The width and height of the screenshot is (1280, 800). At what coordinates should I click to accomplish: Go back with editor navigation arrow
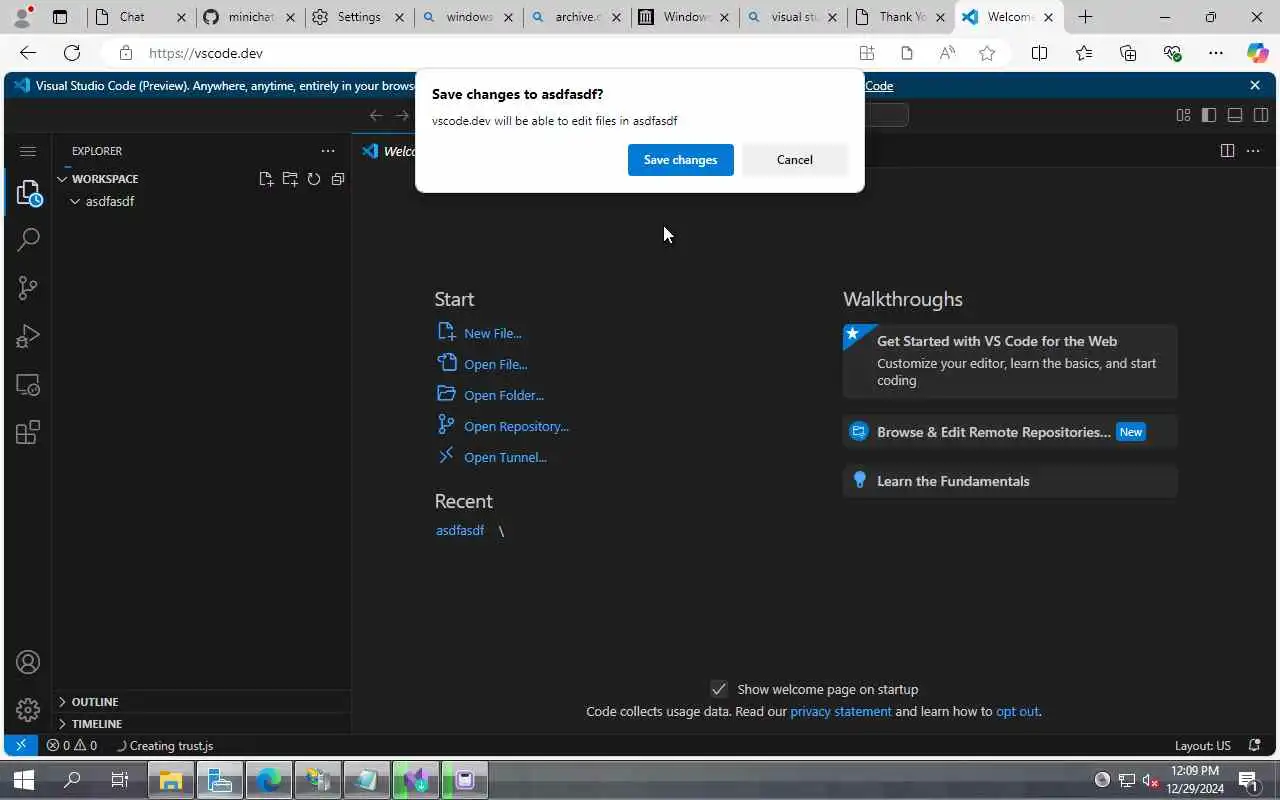[x=376, y=115]
